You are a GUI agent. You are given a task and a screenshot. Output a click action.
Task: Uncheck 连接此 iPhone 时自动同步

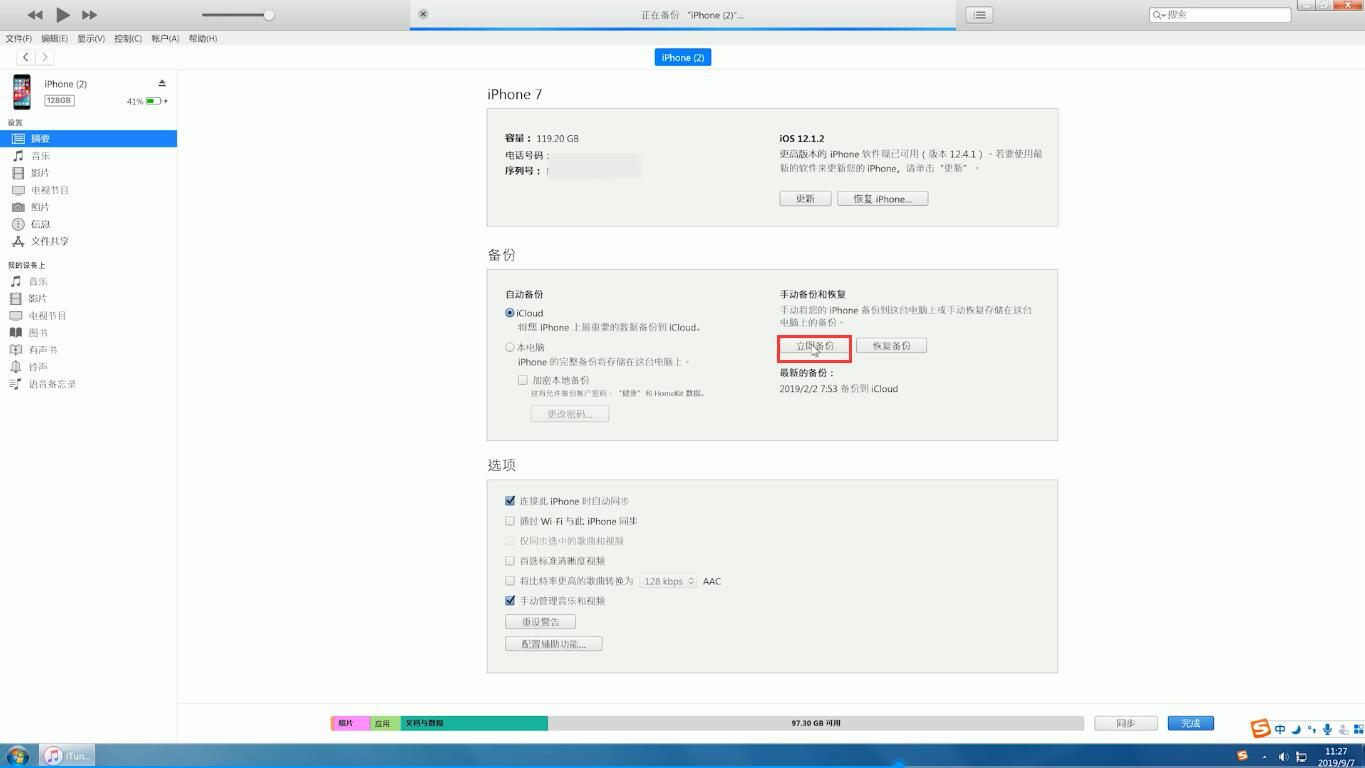coord(510,501)
